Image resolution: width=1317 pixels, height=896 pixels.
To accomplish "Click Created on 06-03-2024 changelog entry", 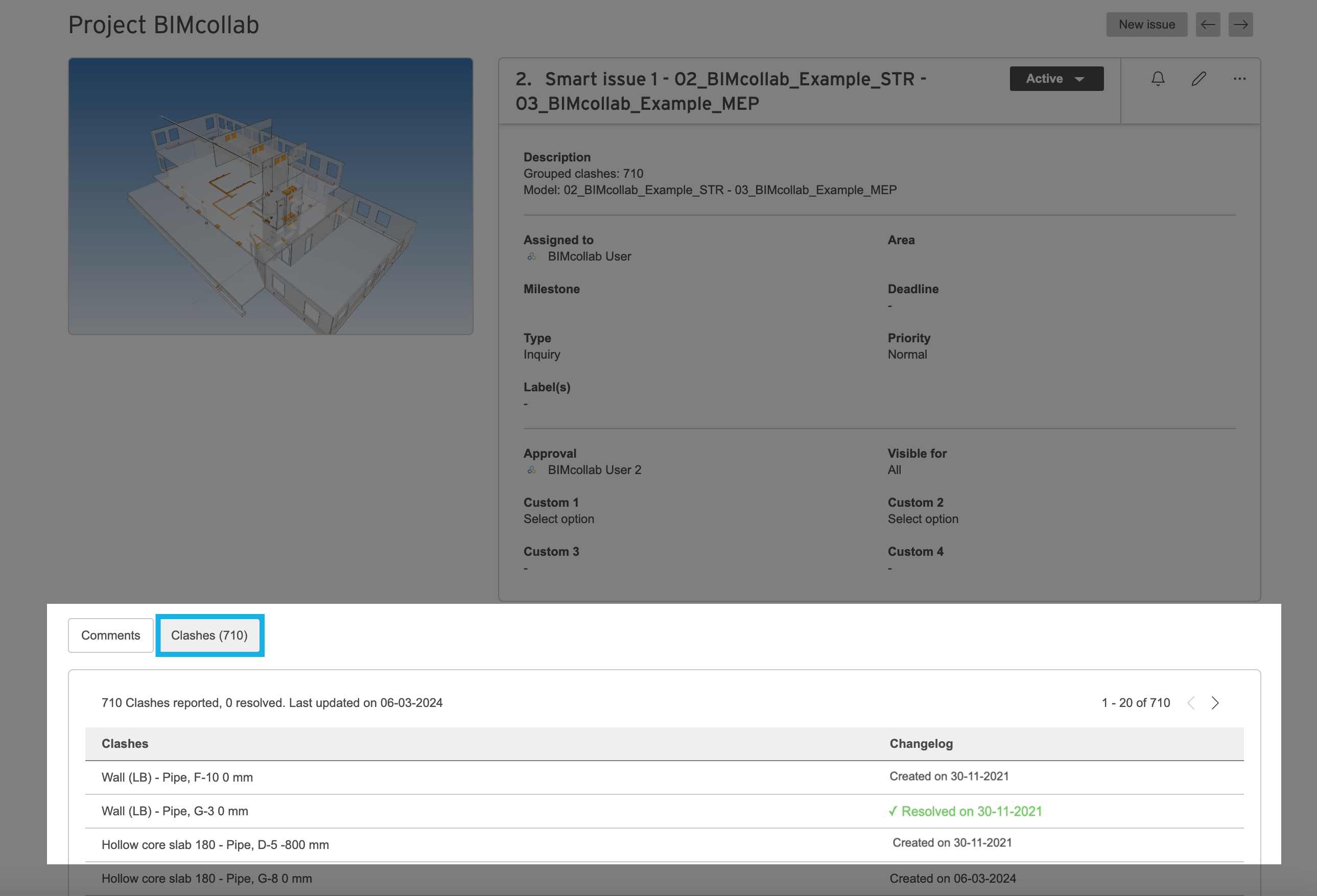I will [953, 879].
